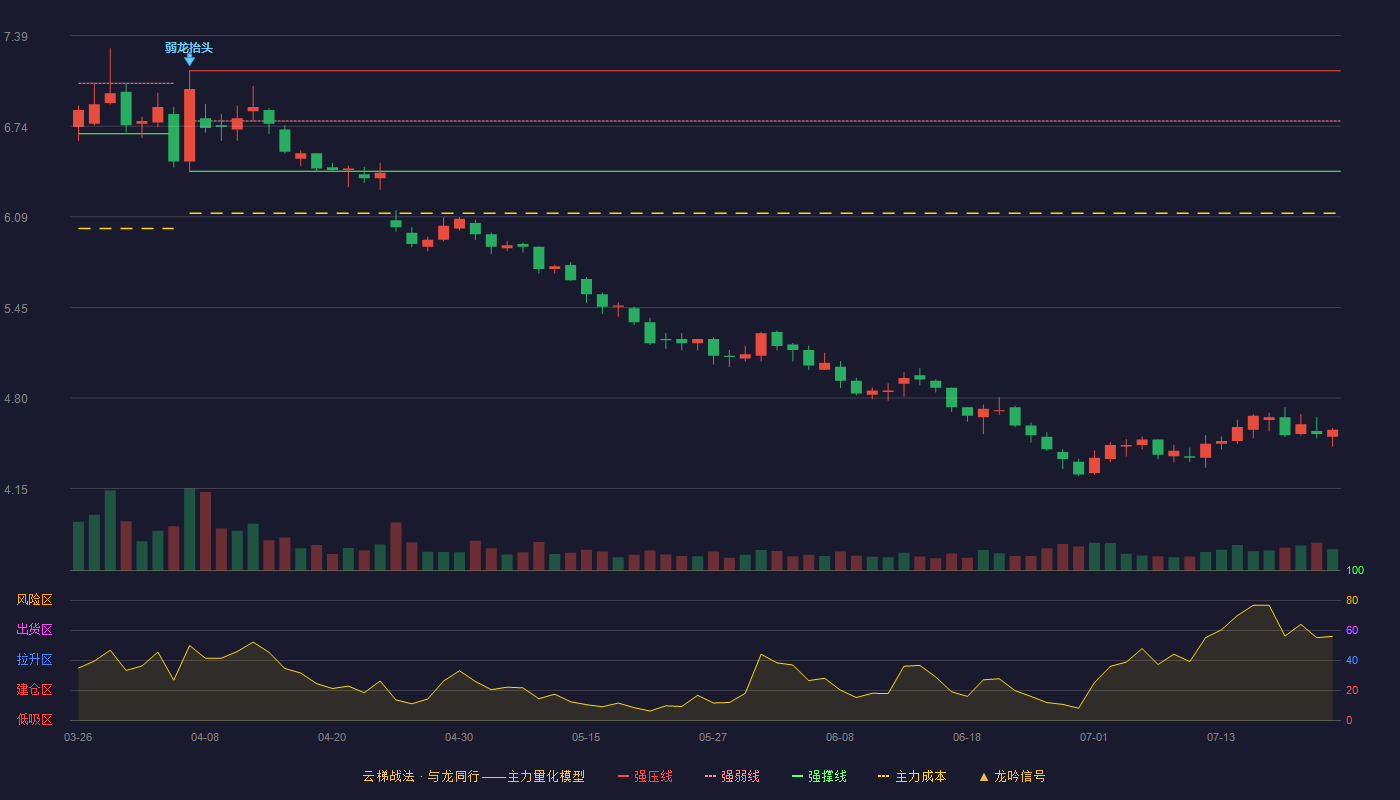Click the 云梯战法 · 与龙同行 legend title

(x=473, y=776)
